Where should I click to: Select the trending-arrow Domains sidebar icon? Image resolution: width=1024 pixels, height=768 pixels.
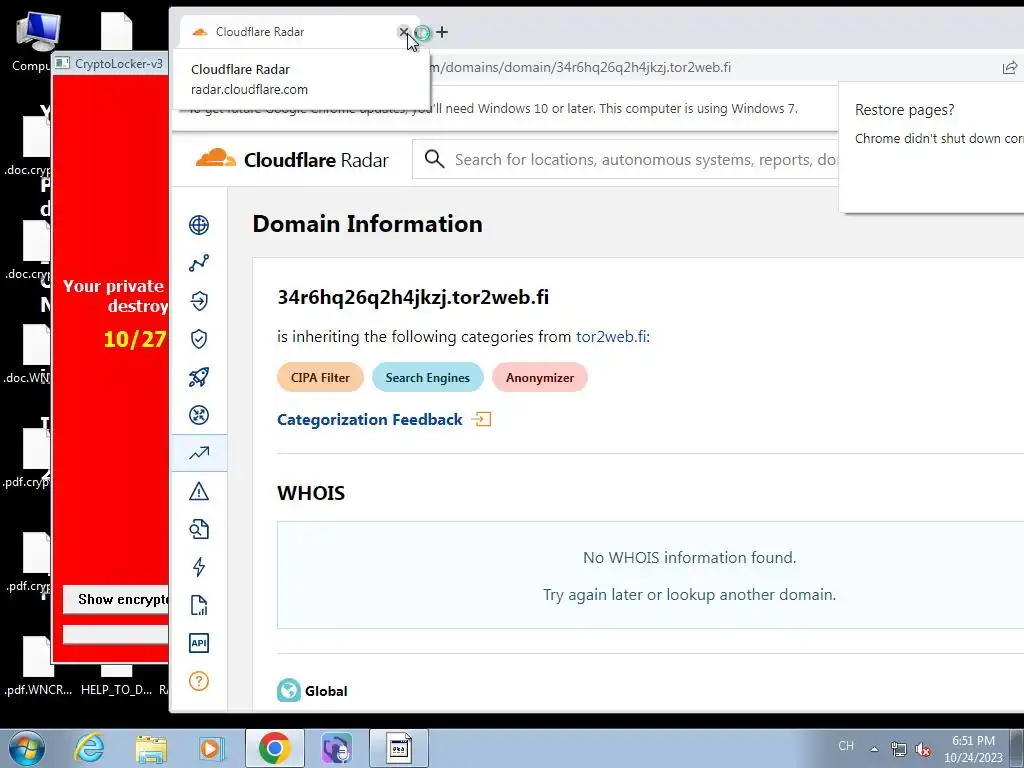(x=199, y=453)
